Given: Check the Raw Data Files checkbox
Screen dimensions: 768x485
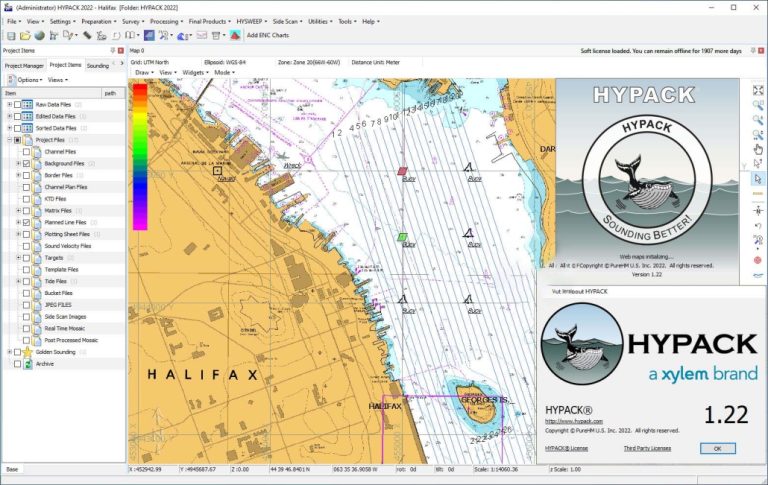Looking at the screenshot, I should pyautogui.click(x=17, y=104).
